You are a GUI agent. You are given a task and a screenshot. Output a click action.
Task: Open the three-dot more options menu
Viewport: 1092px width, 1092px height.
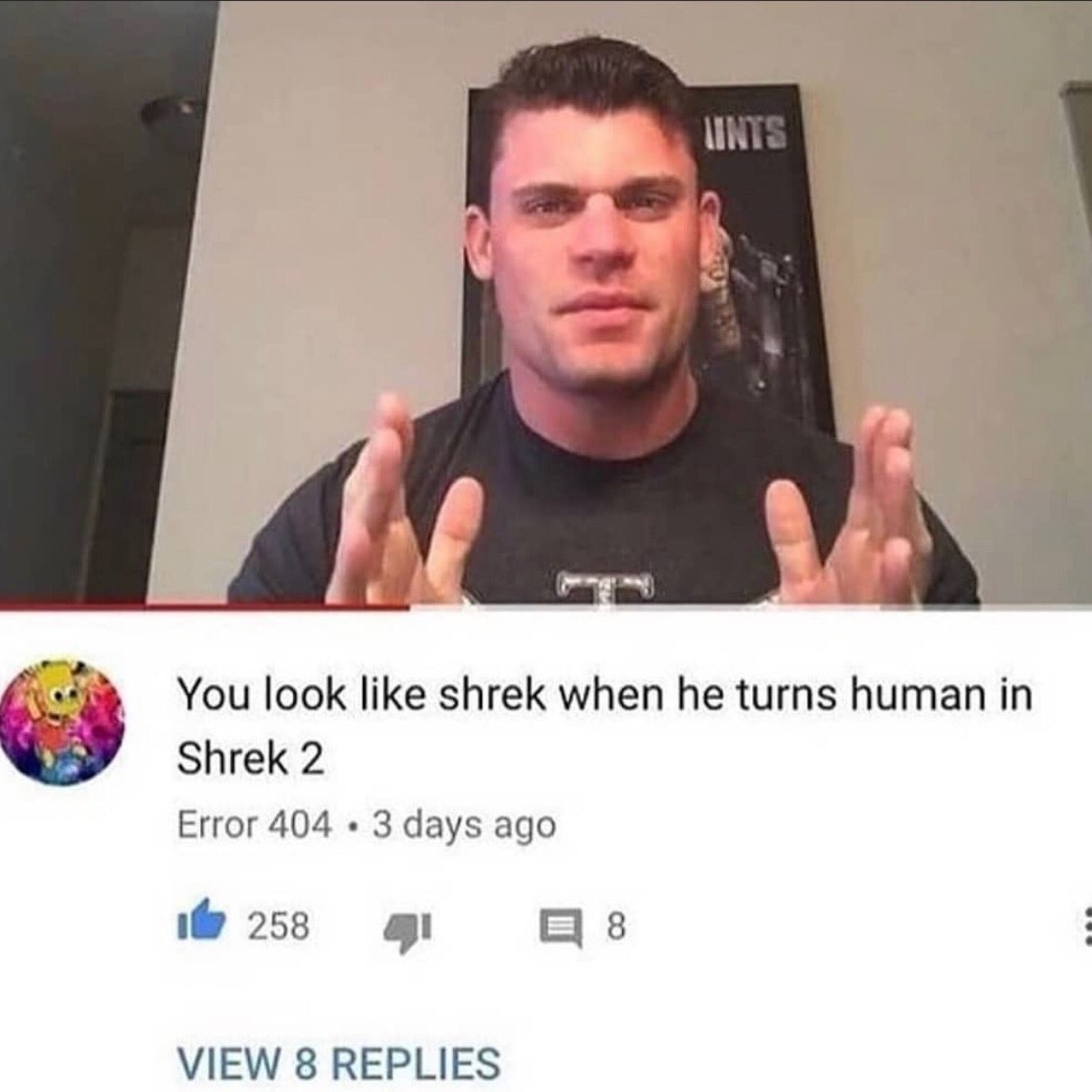click(x=1086, y=926)
